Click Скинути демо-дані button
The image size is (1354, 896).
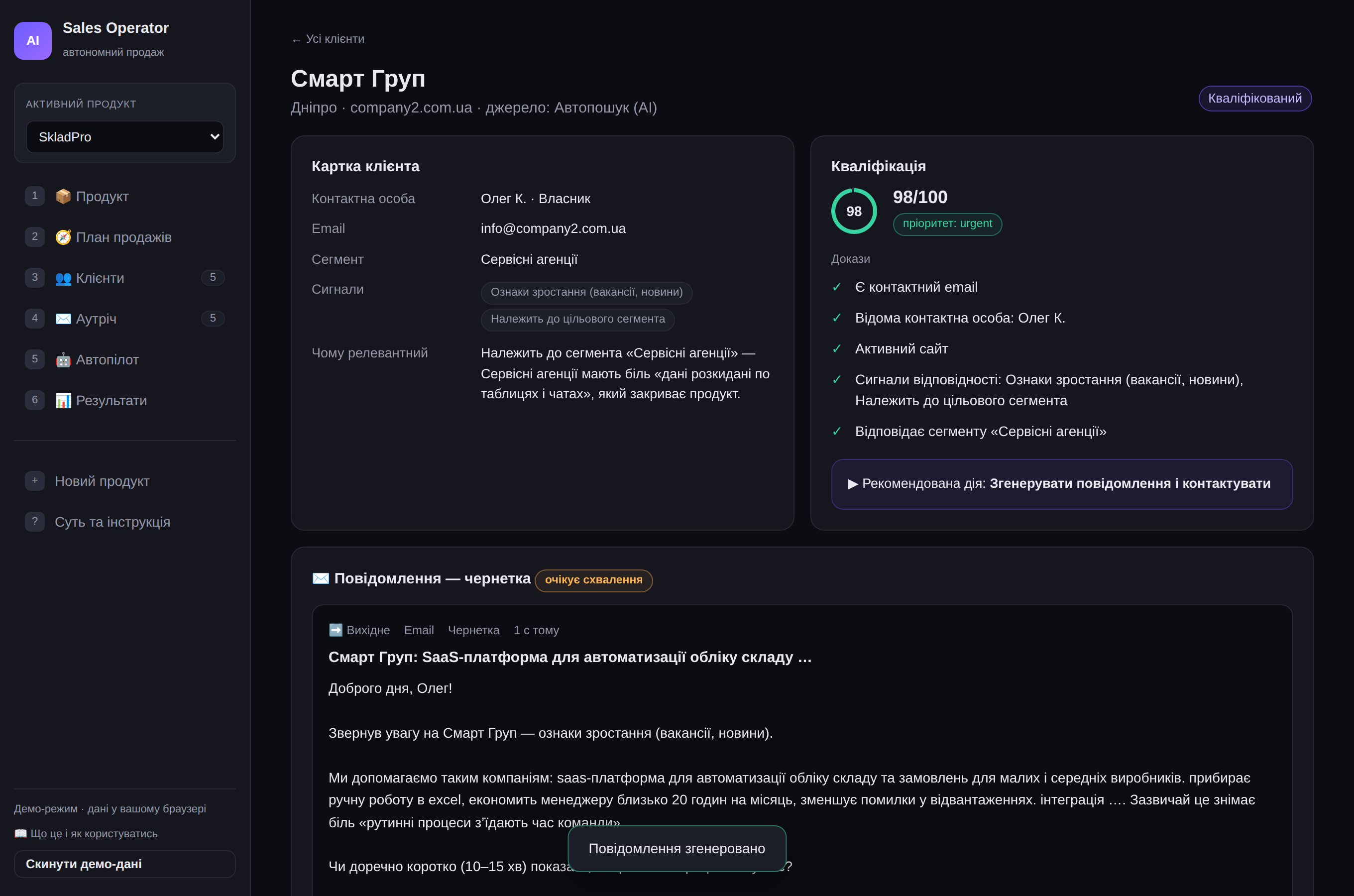(x=124, y=864)
